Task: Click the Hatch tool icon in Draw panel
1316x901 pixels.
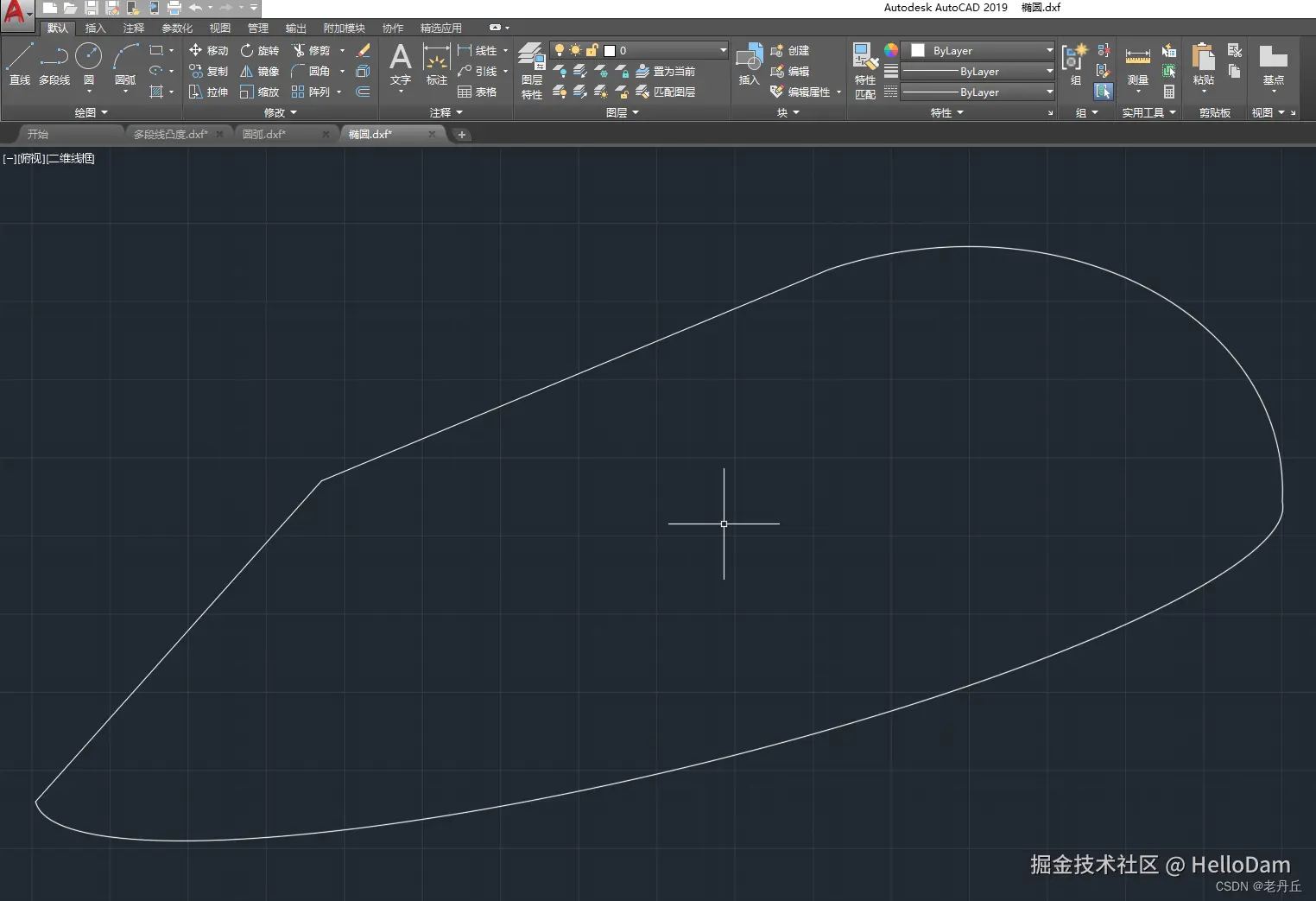Action: pos(156,92)
